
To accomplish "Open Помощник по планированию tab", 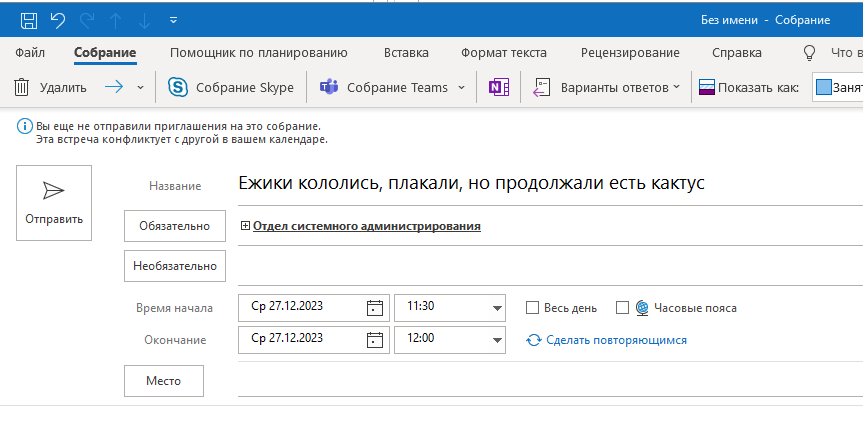I will (x=259, y=53).
